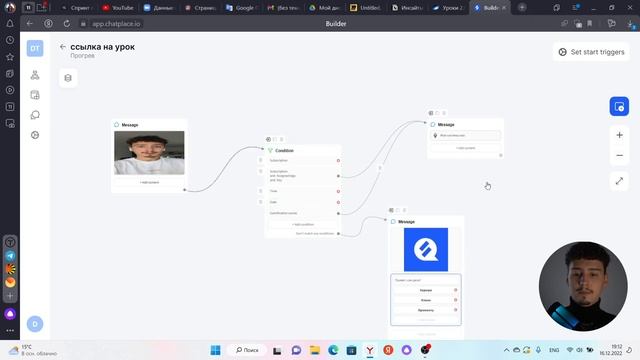Open Telegram in the browser side panel
The image size is (640, 360).
(10, 256)
